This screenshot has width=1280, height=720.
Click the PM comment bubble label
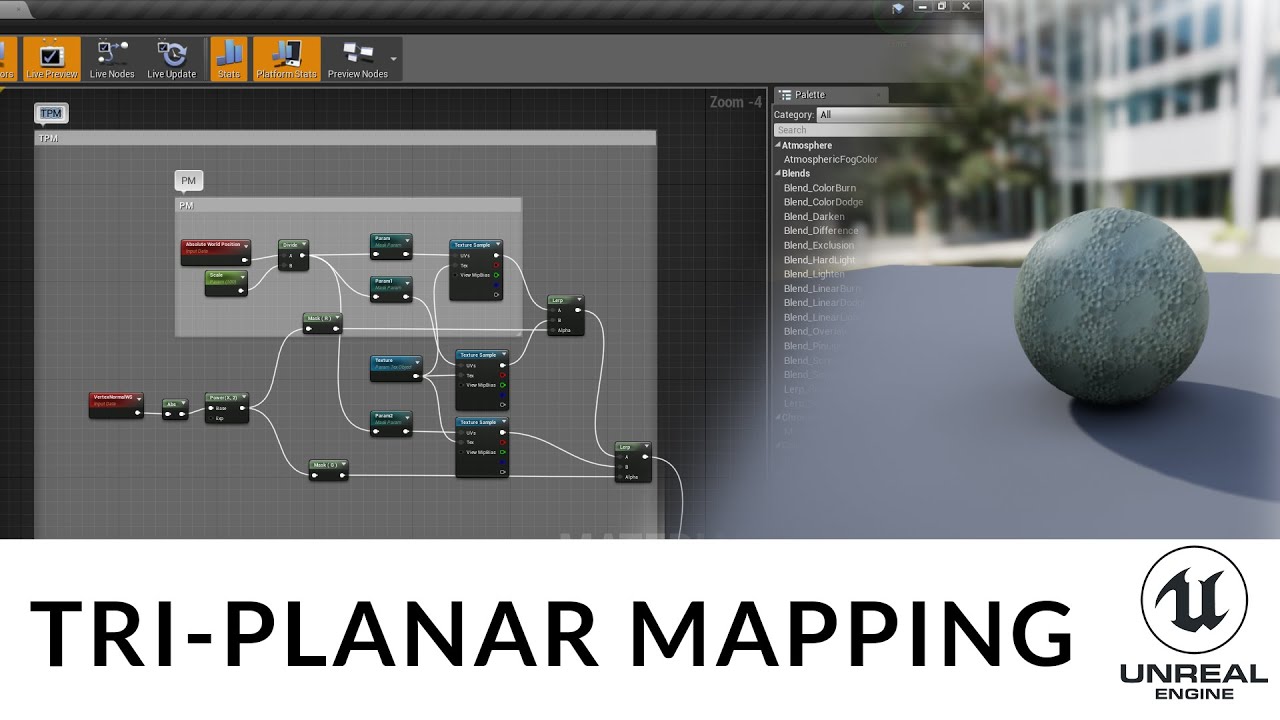[188, 181]
